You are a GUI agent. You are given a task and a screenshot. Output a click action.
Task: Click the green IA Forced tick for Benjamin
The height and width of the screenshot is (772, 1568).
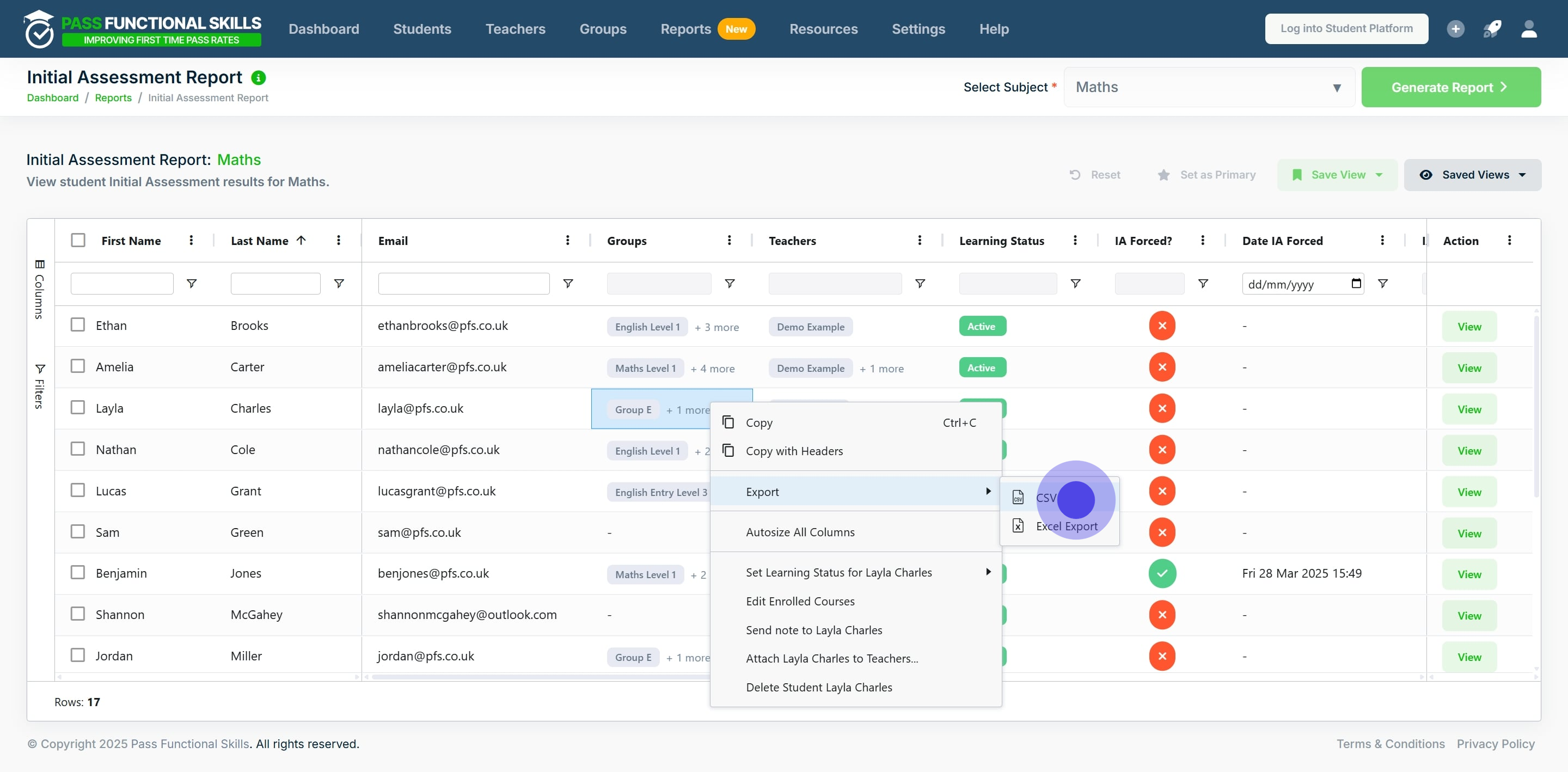tap(1162, 573)
